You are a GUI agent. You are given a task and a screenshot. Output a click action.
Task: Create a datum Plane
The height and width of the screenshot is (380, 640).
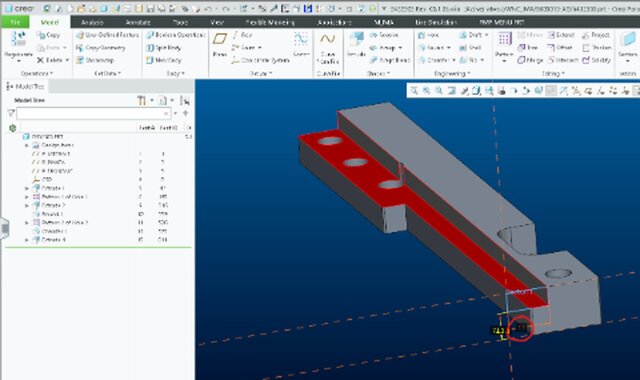click(220, 44)
